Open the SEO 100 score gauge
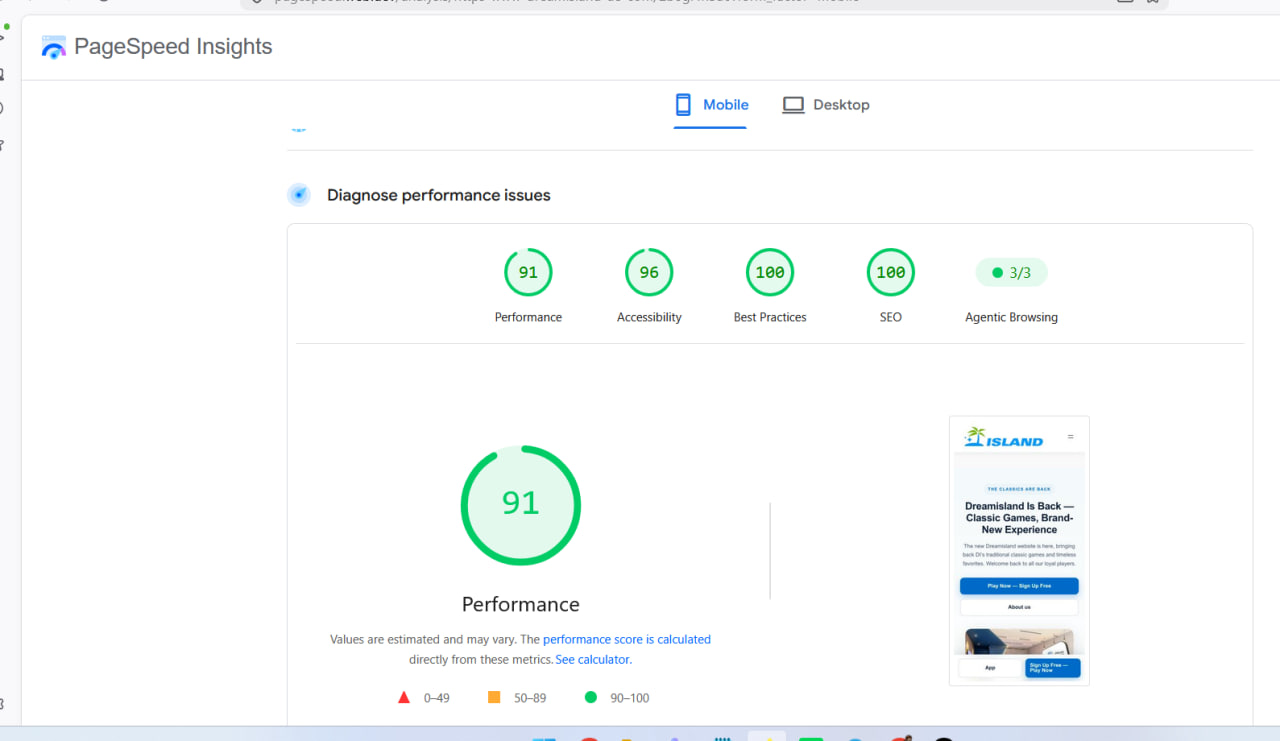The width and height of the screenshot is (1280, 741). coord(891,272)
